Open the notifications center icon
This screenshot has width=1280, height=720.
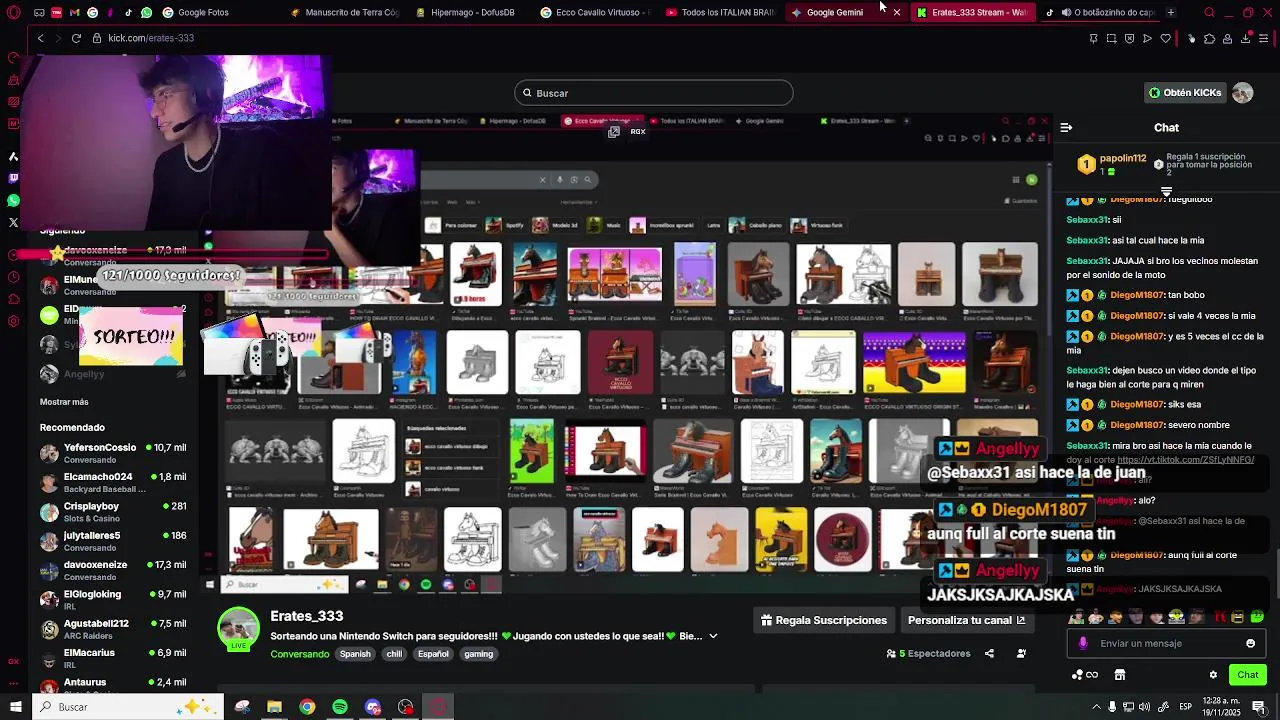tap(1258, 707)
